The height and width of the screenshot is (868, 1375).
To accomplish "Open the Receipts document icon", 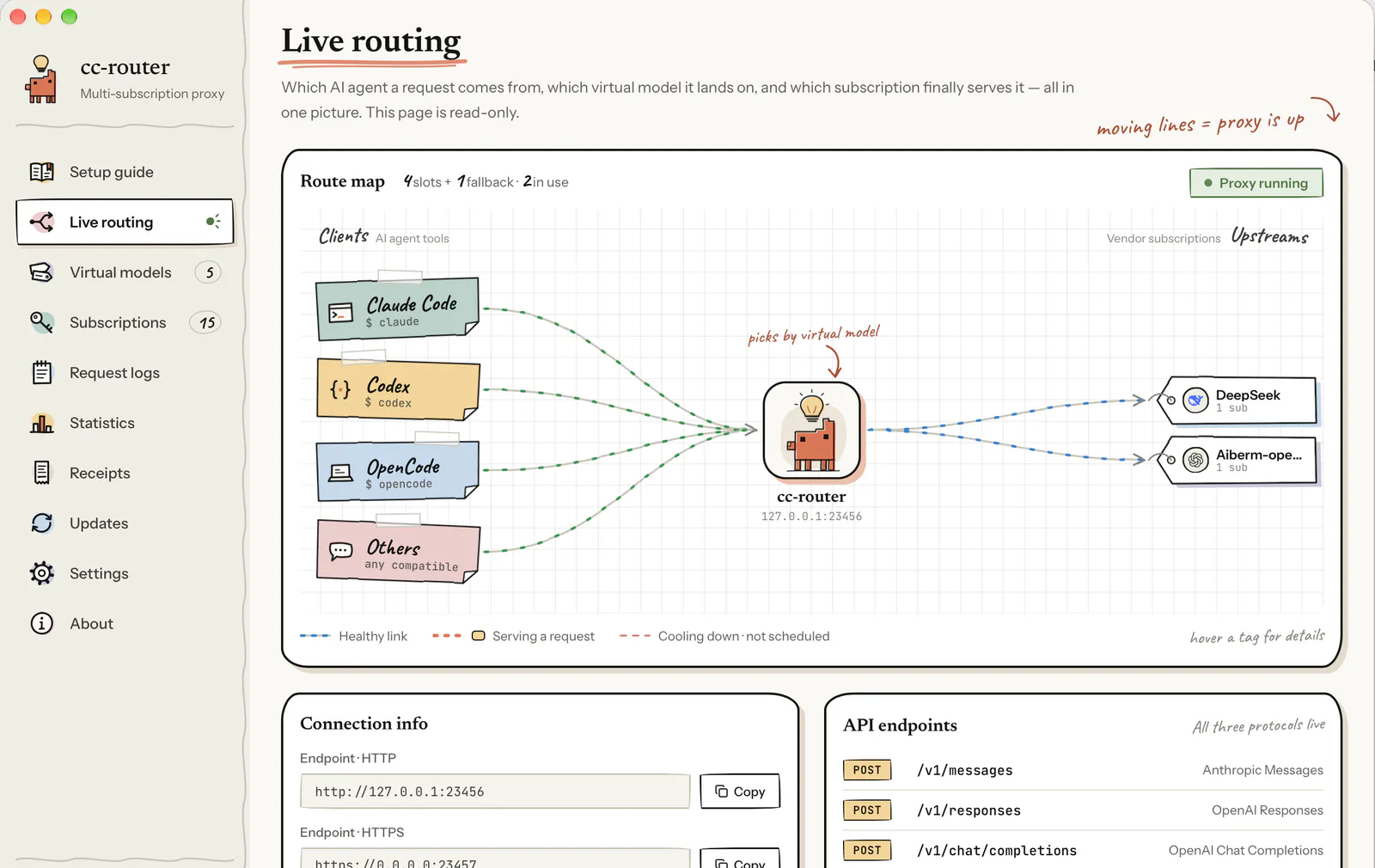I will click(41, 473).
